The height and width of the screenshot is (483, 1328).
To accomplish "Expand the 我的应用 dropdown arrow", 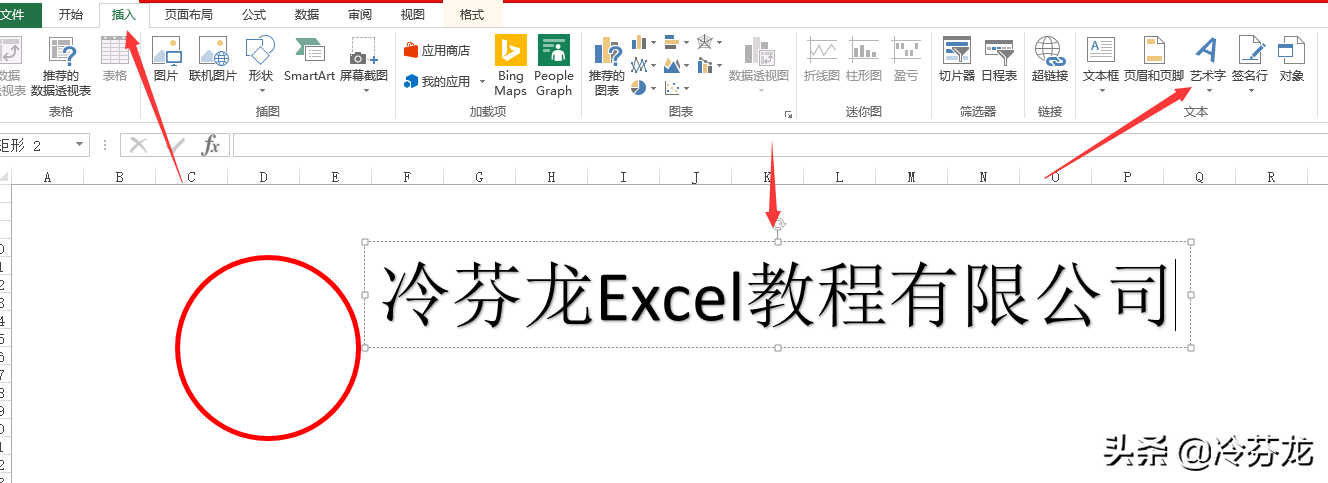I will click(482, 82).
